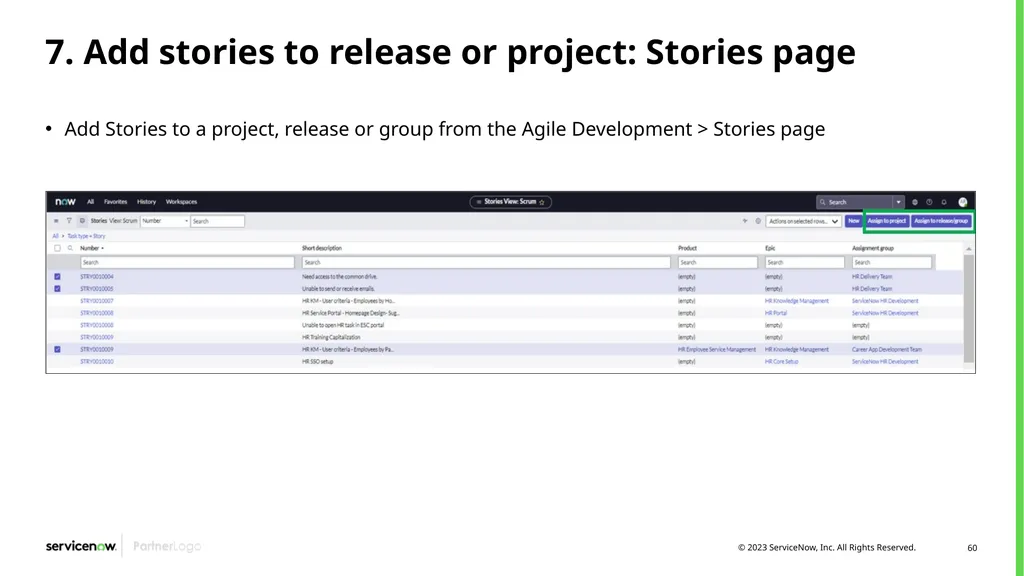1024x576 pixels.
Task: Open Actions on selected rows dropdown
Action: tap(803, 221)
